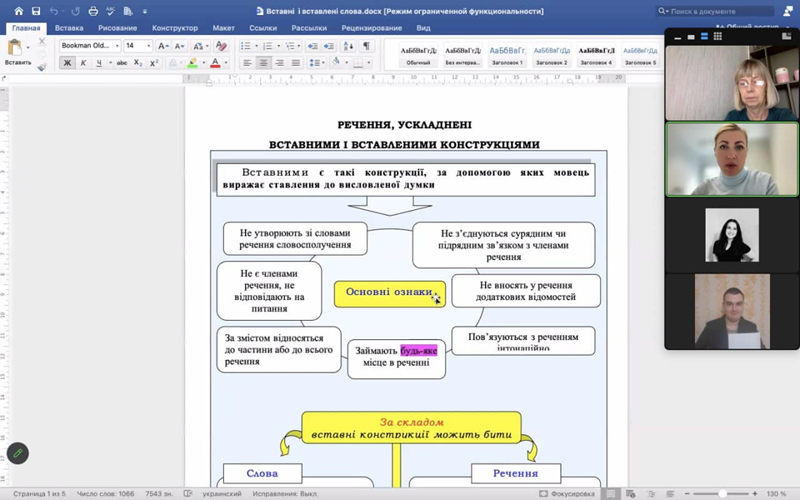Click language indicator украинский
Screen dimensions: 800x500
point(221,493)
